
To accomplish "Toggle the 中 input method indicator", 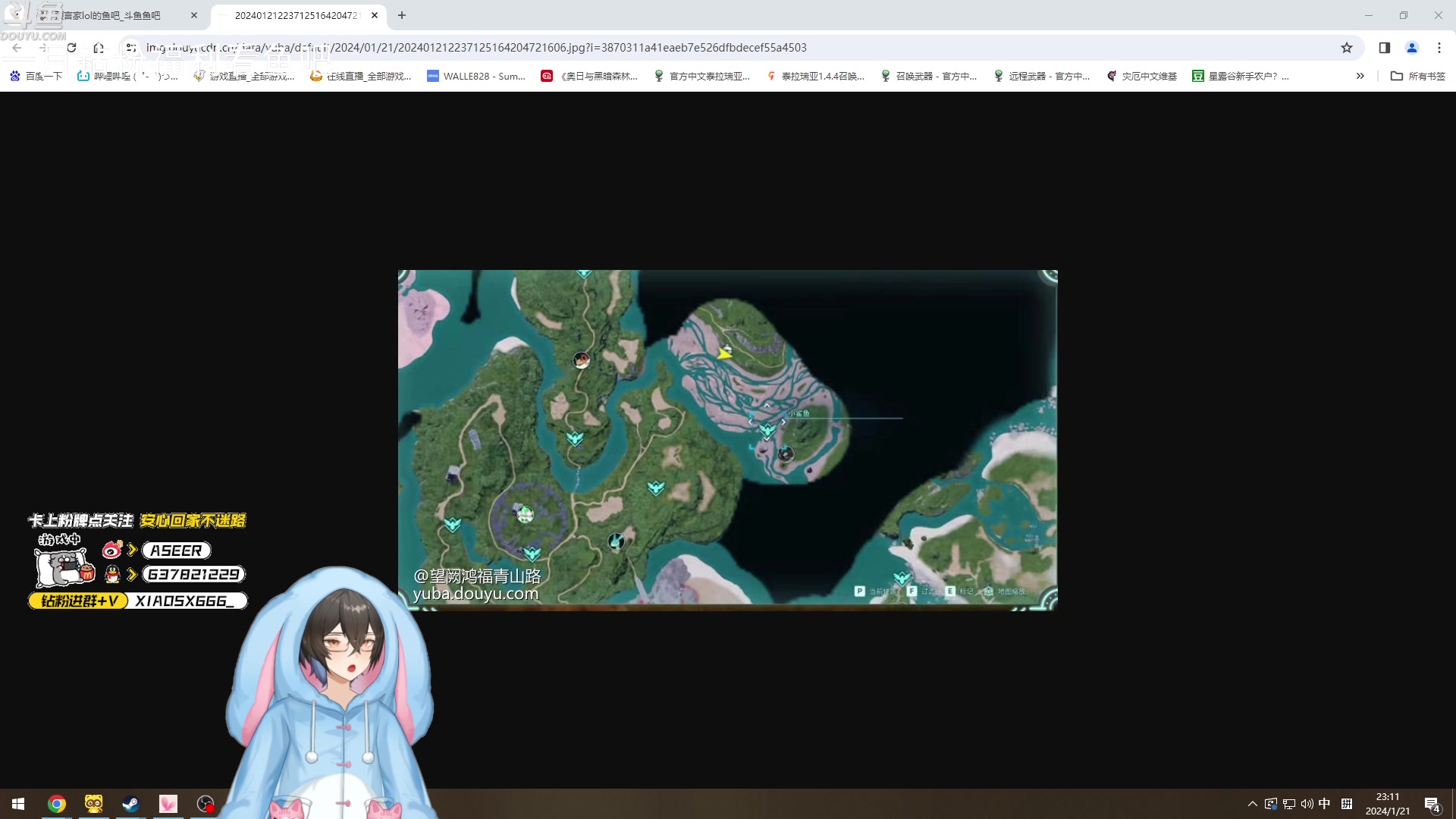I will (1324, 804).
